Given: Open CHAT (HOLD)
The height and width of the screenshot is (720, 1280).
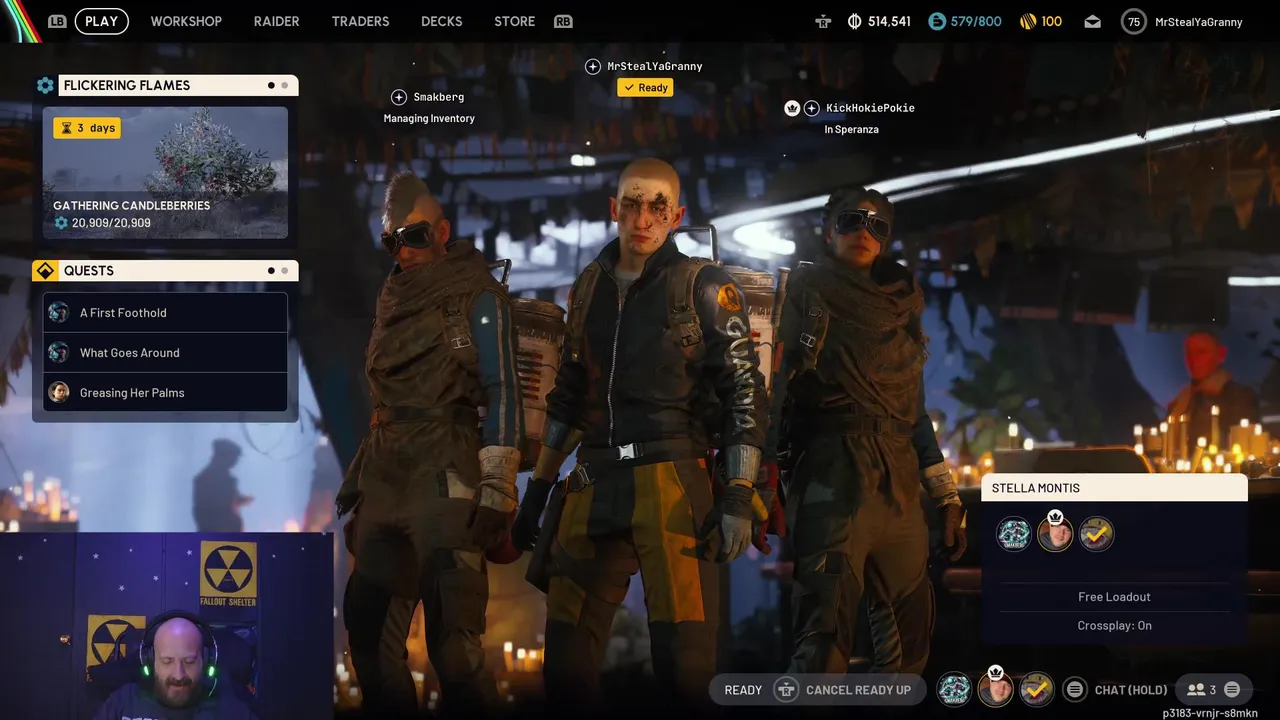Looking at the screenshot, I should pos(1131,690).
